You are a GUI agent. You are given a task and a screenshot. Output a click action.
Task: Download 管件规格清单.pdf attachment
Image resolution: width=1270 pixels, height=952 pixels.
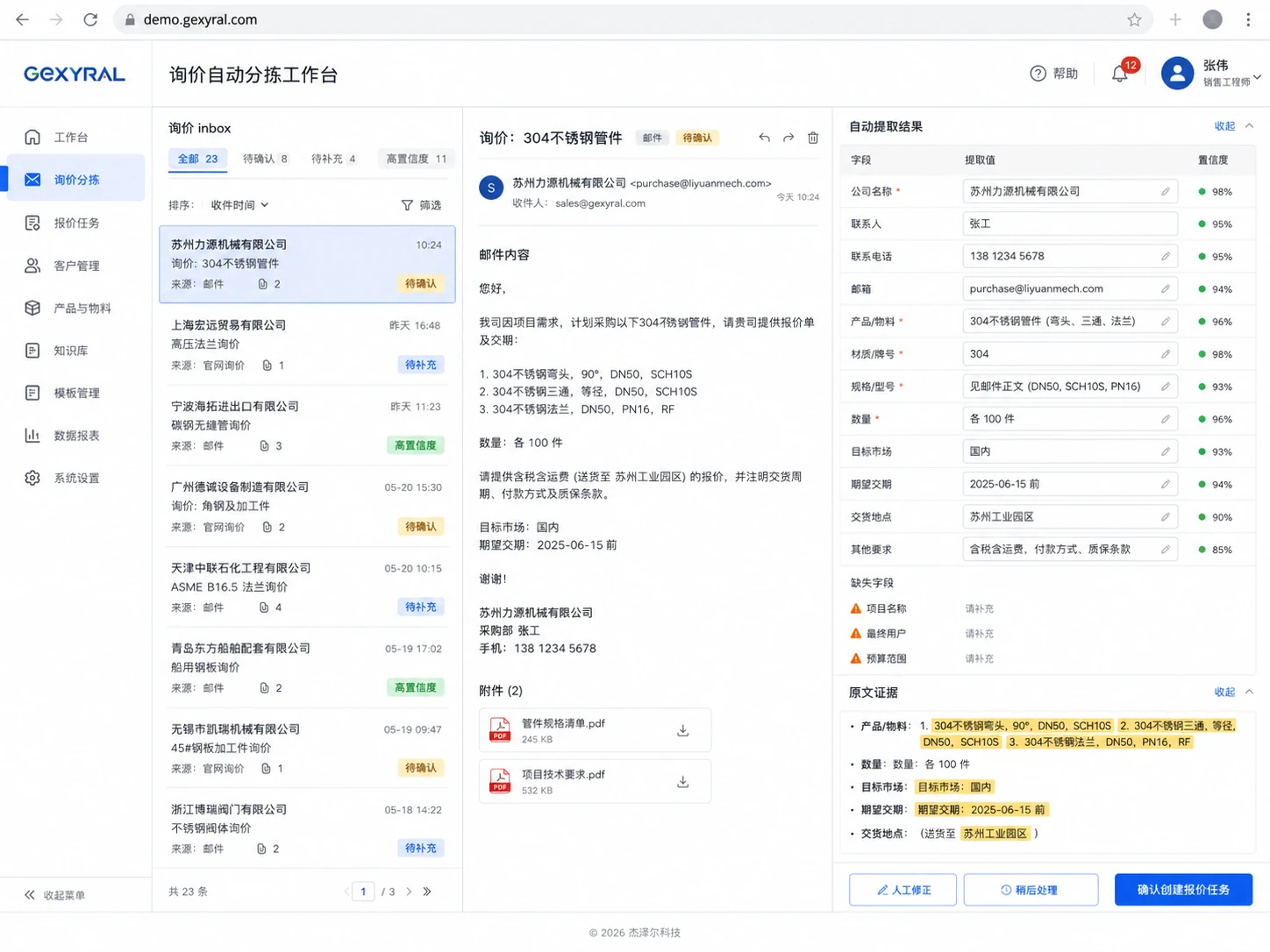(x=682, y=731)
